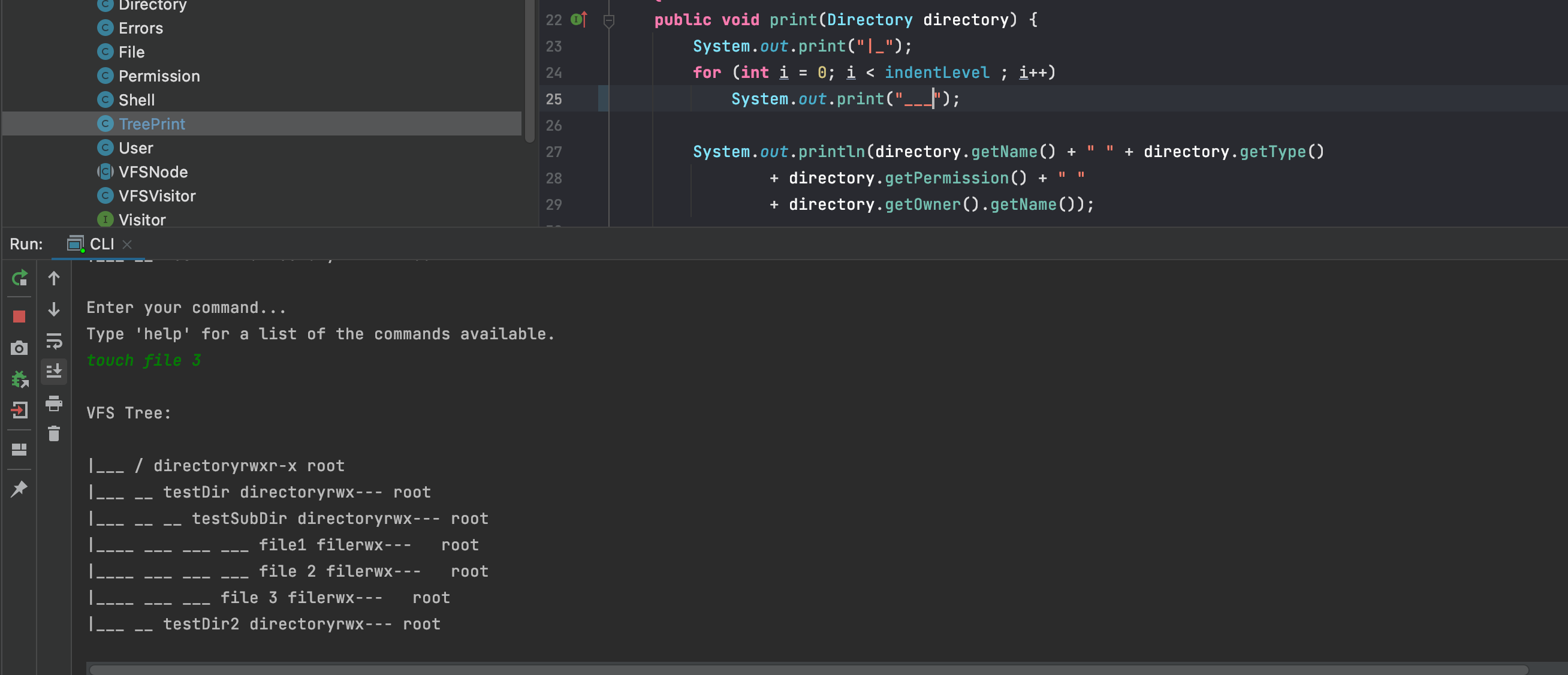Clear console output with trash icon

coord(53,433)
